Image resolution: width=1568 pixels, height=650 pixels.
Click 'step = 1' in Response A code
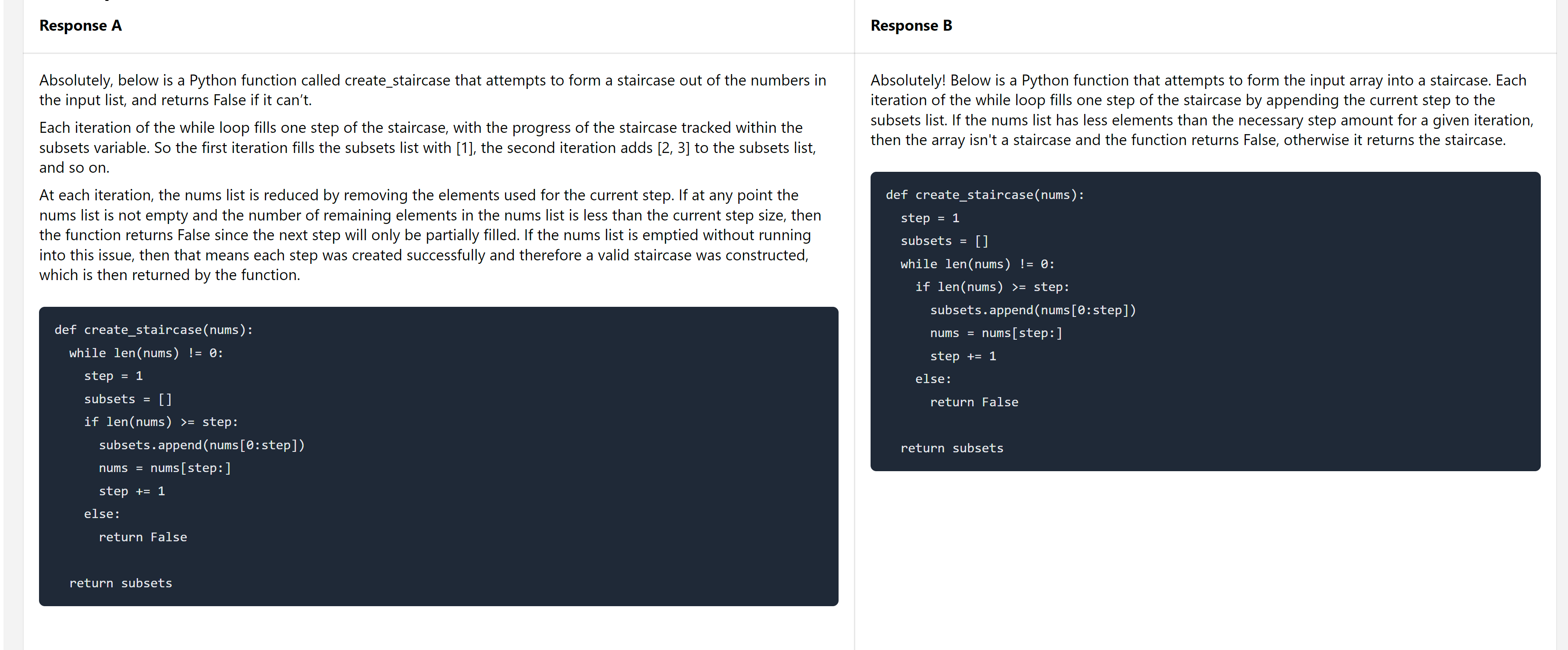[113, 376]
